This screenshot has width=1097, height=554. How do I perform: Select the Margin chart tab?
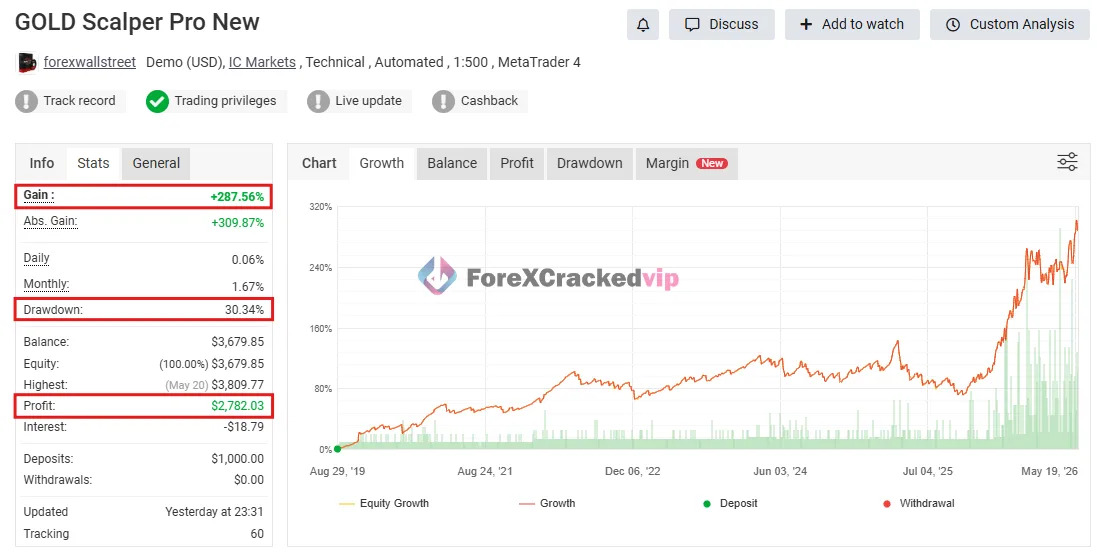click(x=686, y=163)
